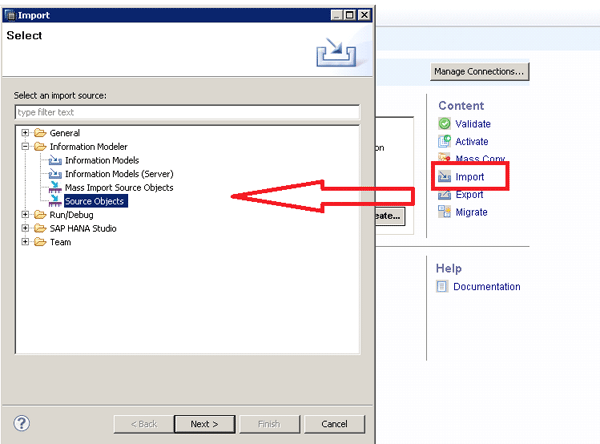The height and width of the screenshot is (444, 600).
Task: Click the Information Models import icon
Action: tap(55, 160)
